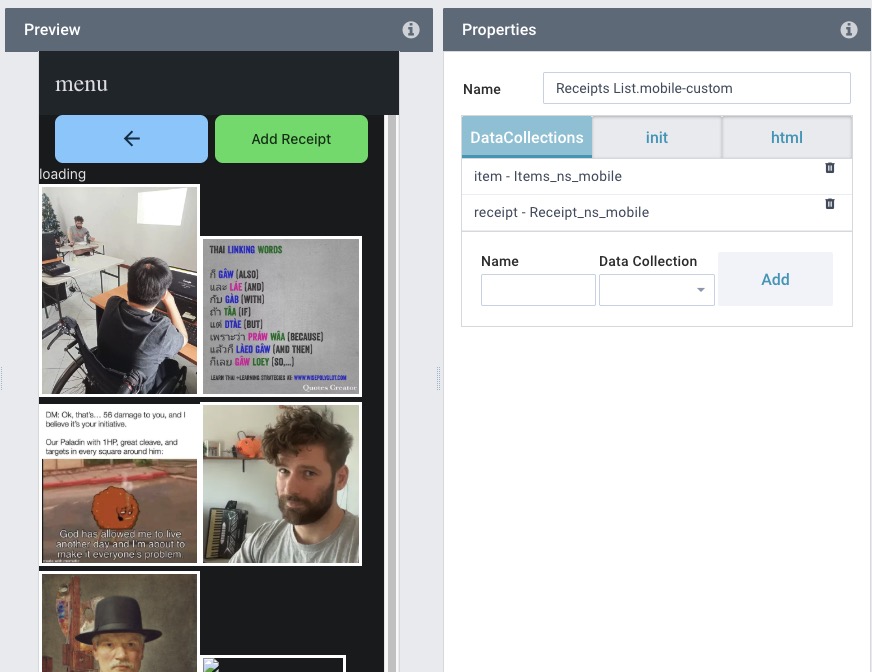Click the Properties panel info icon
The width and height of the screenshot is (872, 672).
tap(849, 30)
